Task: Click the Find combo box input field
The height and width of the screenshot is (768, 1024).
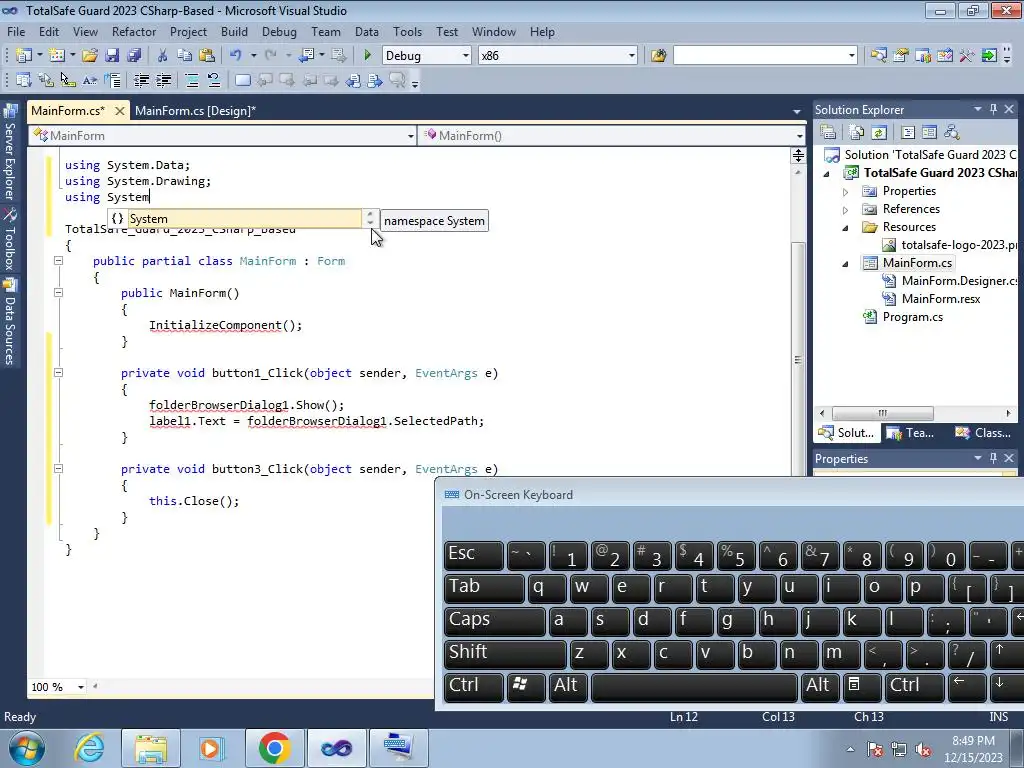Action: coord(760,56)
